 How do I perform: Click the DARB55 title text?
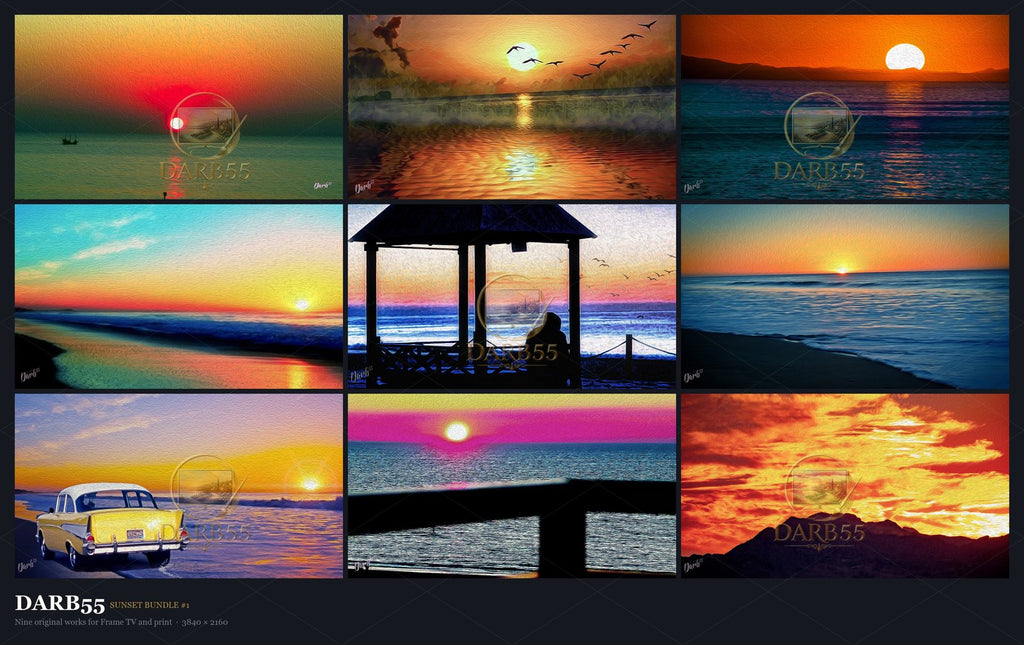tap(59, 604)
